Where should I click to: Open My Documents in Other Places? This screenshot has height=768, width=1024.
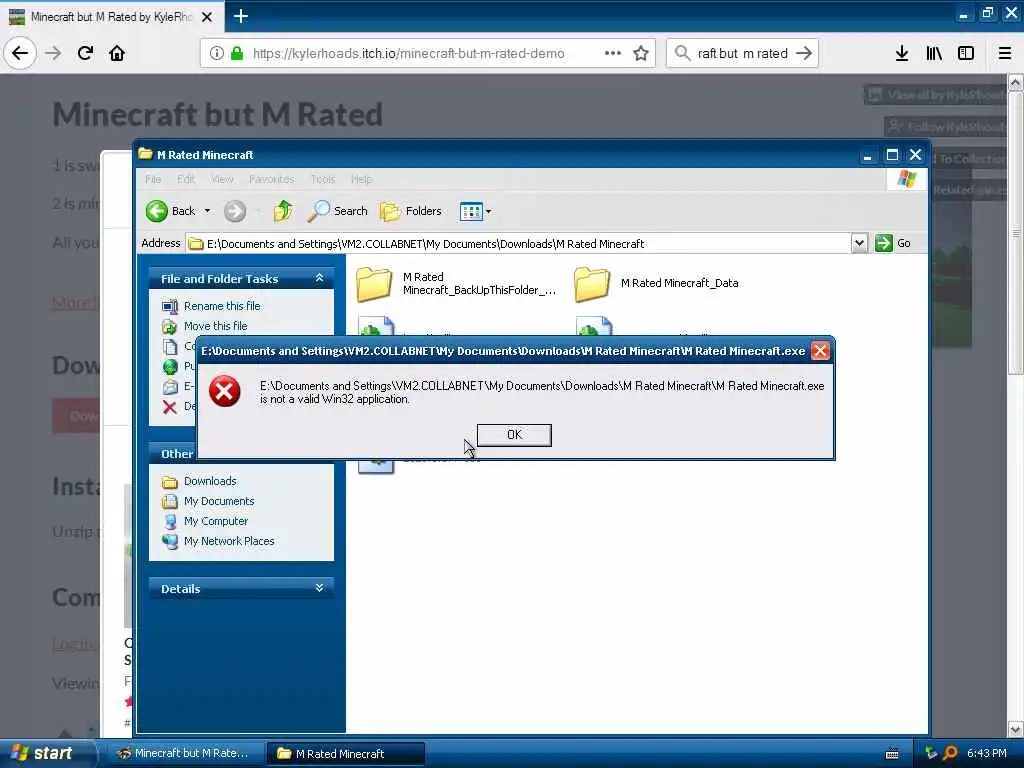pyautogui.click(x=219, y=501)
